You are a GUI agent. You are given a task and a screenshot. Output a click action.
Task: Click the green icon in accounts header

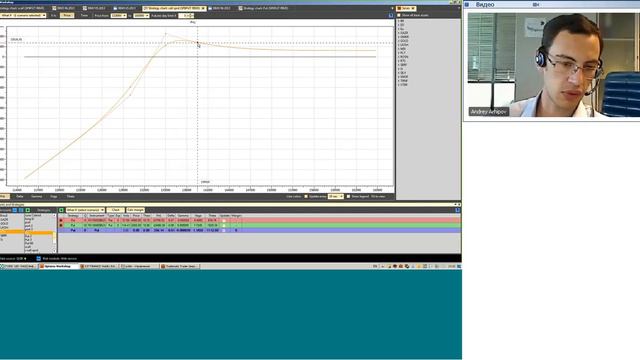tap(28, 210)
